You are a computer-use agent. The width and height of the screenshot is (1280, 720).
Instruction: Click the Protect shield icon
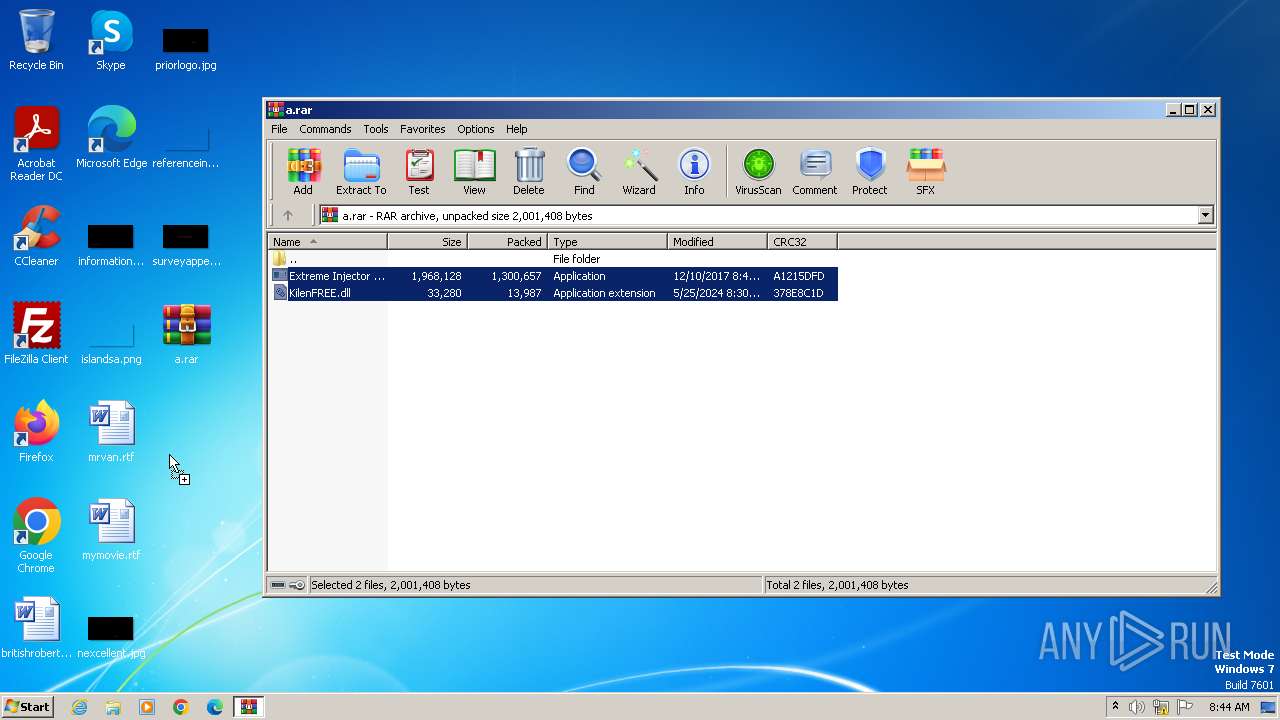pos(870,172)
